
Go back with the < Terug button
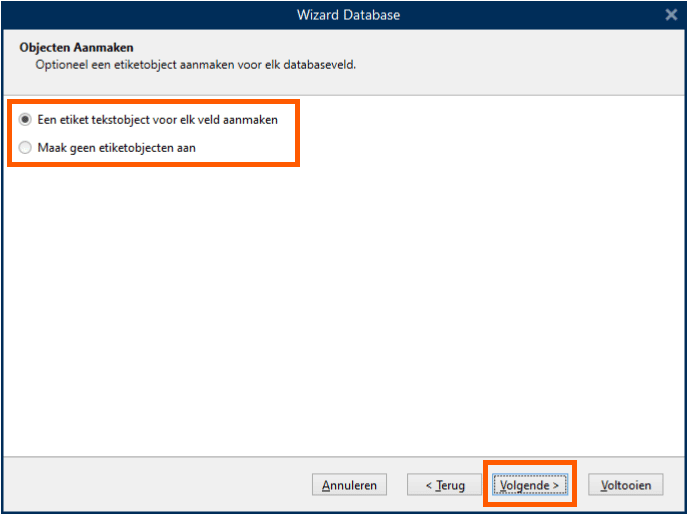coord(444,485)
